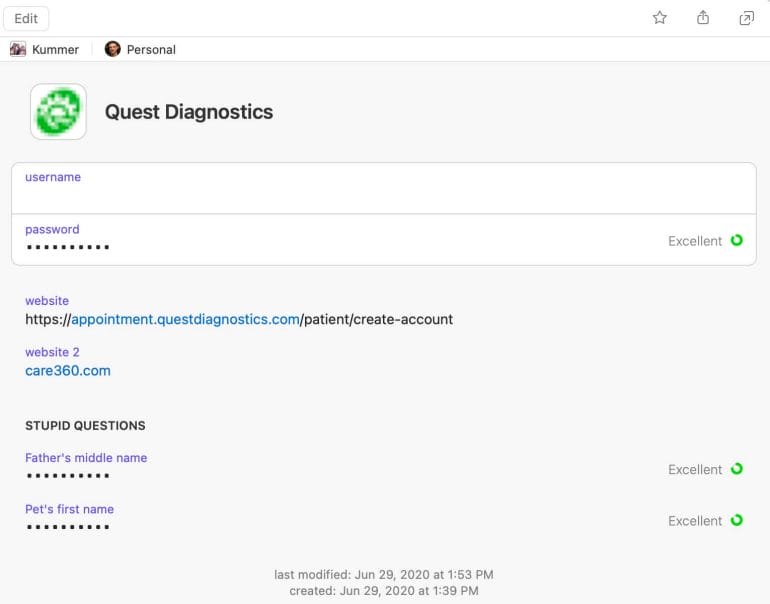Select the Personal vault avatar
Viewport: 770px width, 604px height.
click(112, 49)
